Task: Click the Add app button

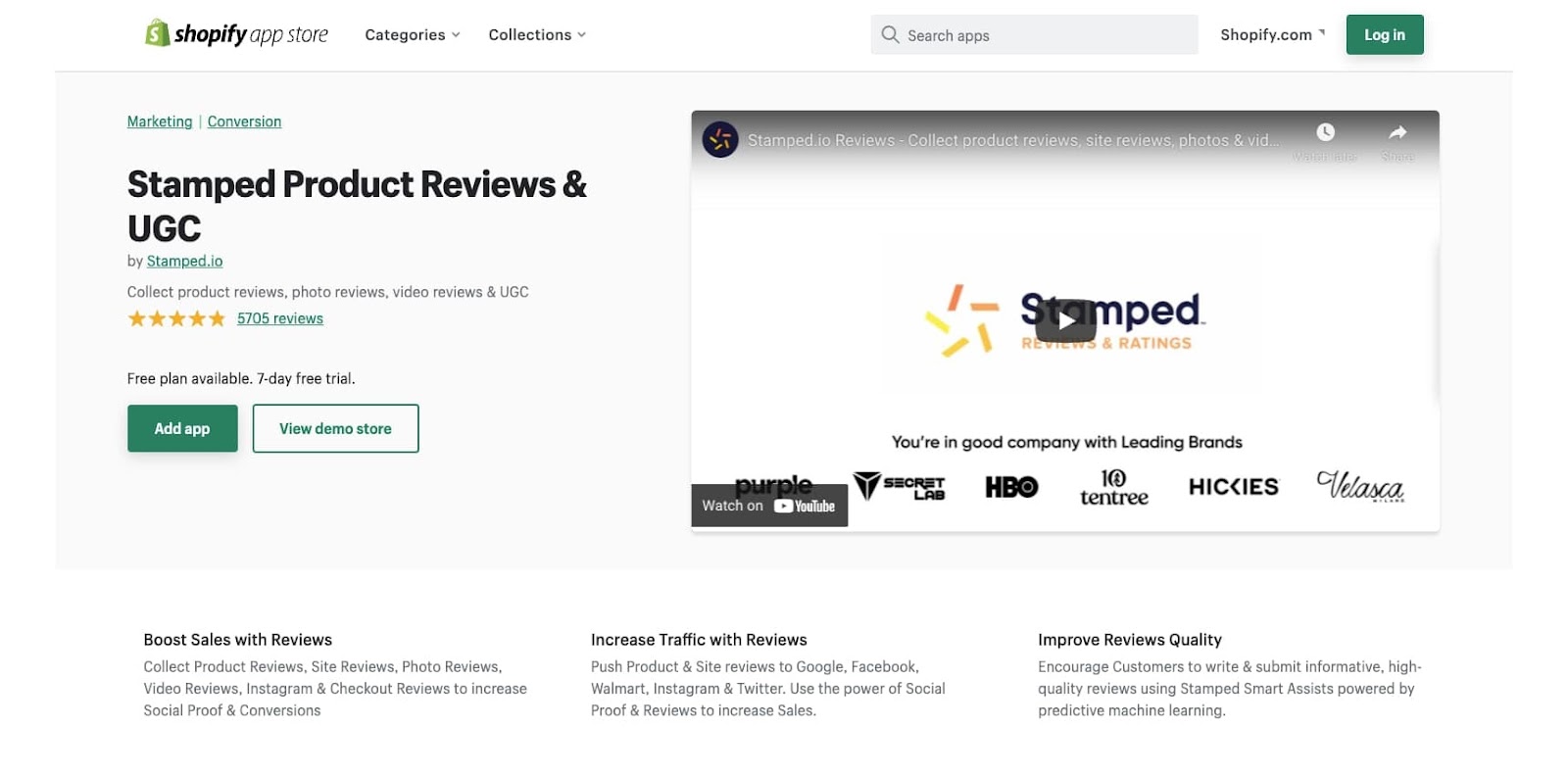Action: pos(182,428)
